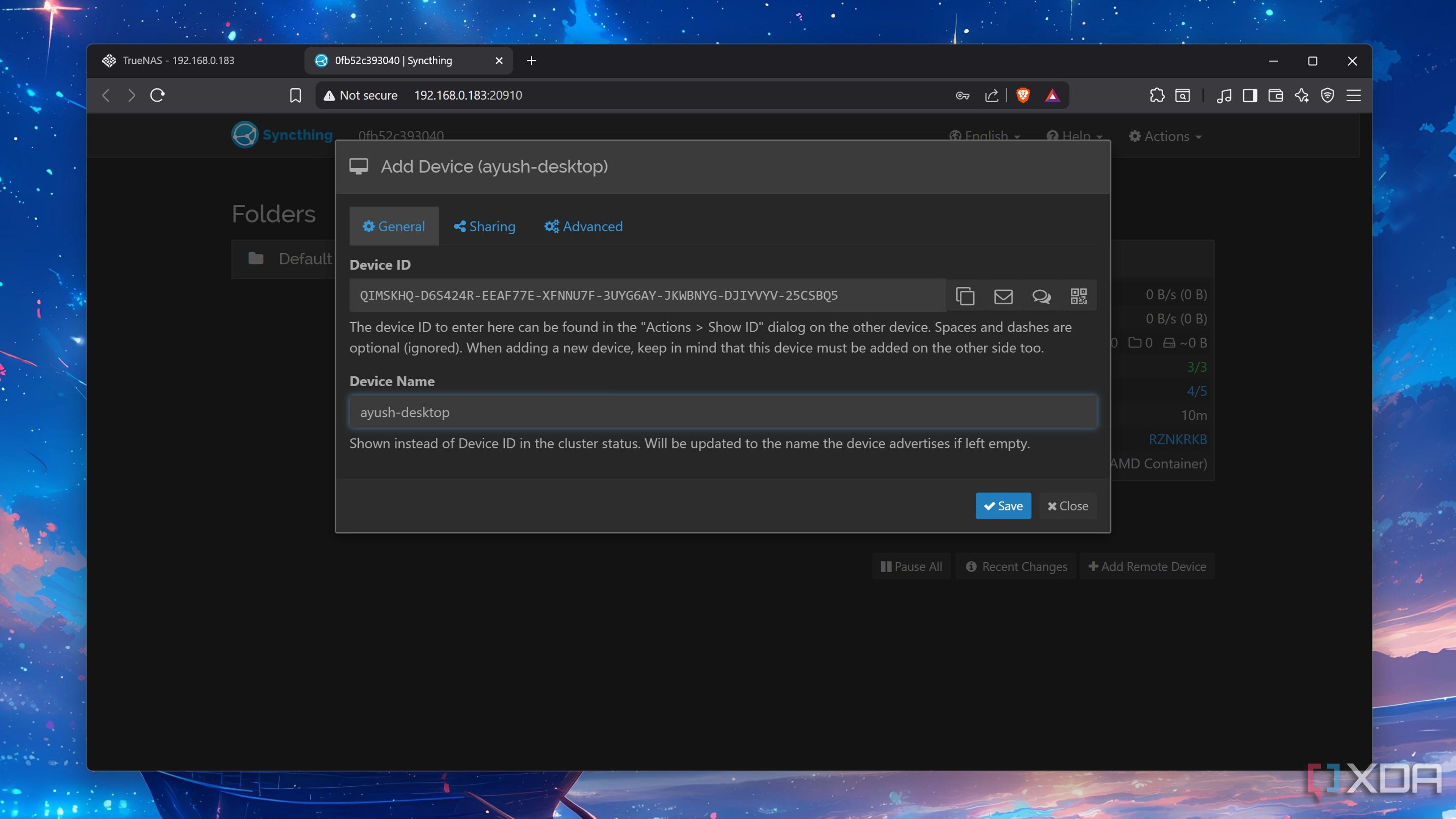1456x819 pixels.
Task: Open a new browser tab
Action: (531, 61)
